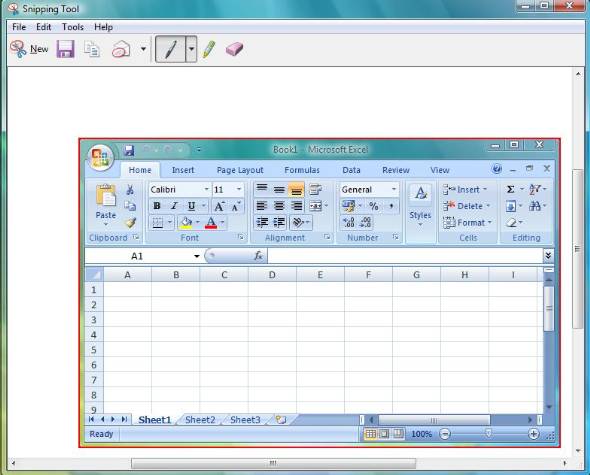This screenshot has width=590, height=475.
Task: Click the Align Text Right icon
Action: (296, 206)
